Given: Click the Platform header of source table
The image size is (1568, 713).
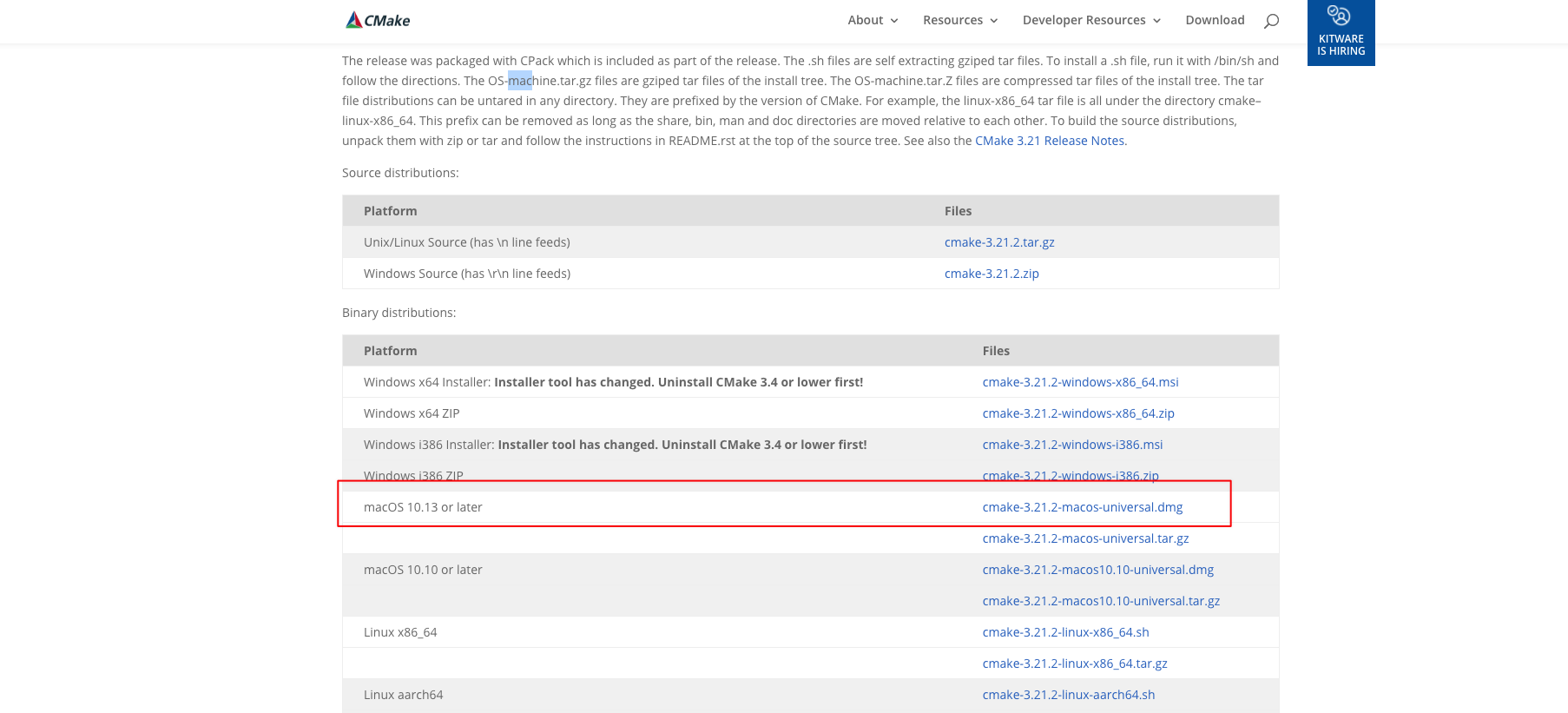Looking at the screenshot, I should tap(390, 211).
